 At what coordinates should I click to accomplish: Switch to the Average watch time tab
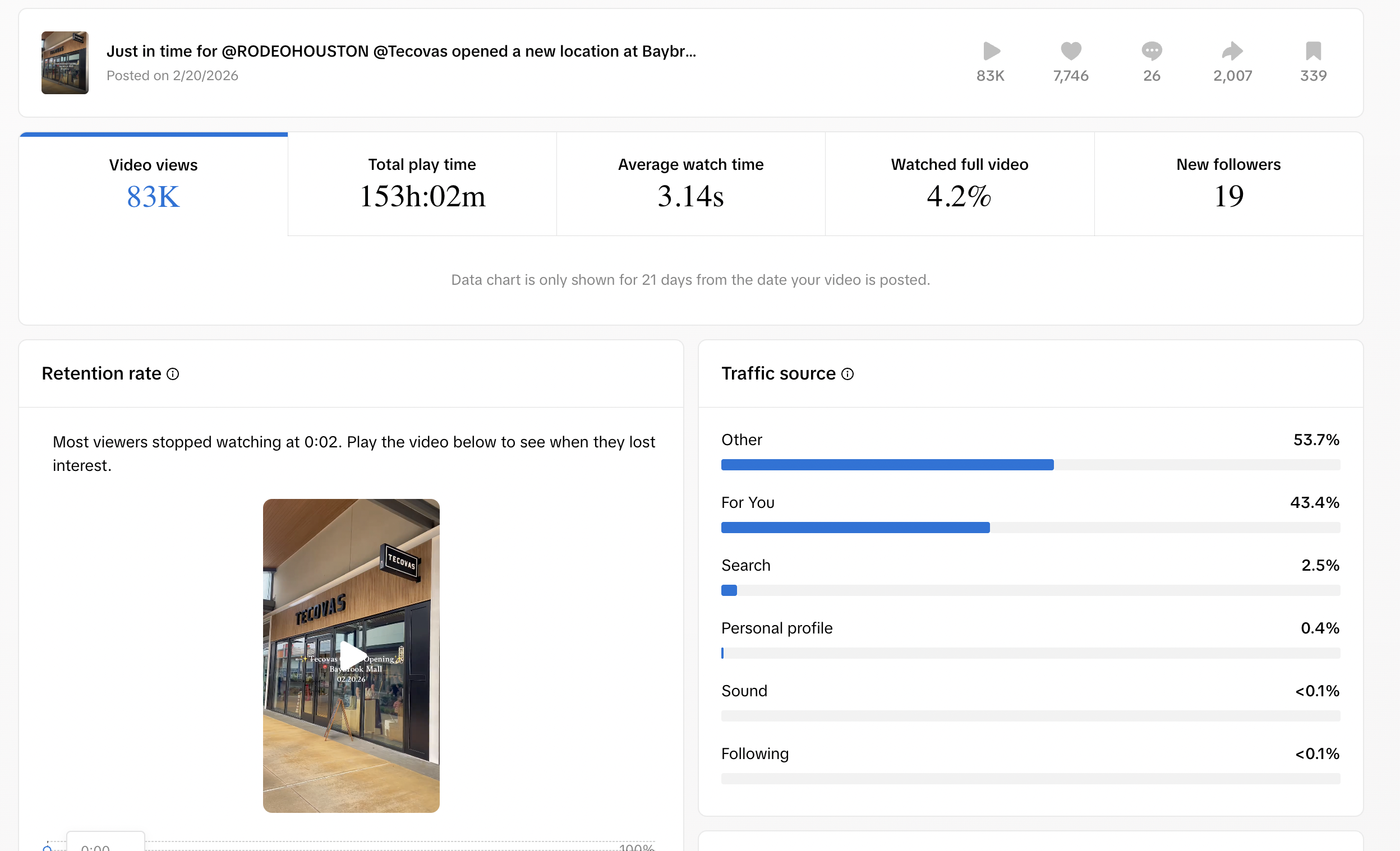click(691, 184)
